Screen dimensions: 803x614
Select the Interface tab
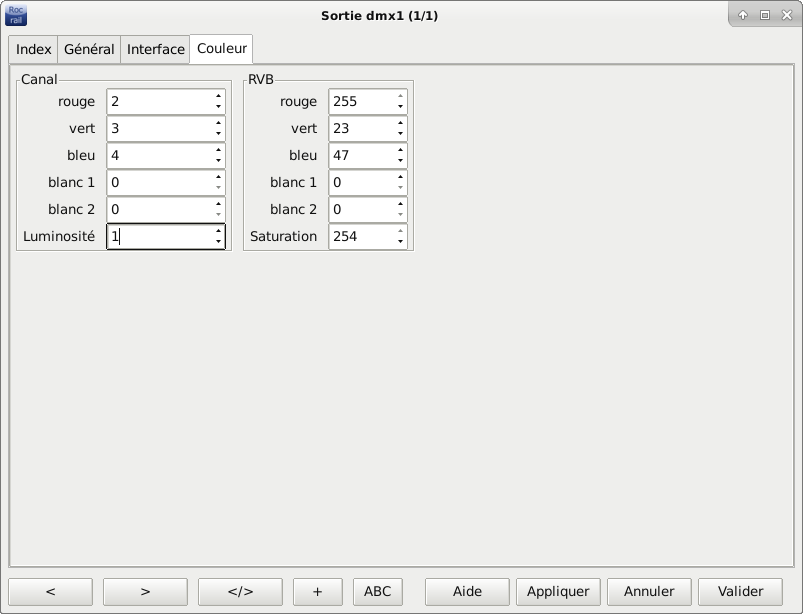tap(155, 49)
